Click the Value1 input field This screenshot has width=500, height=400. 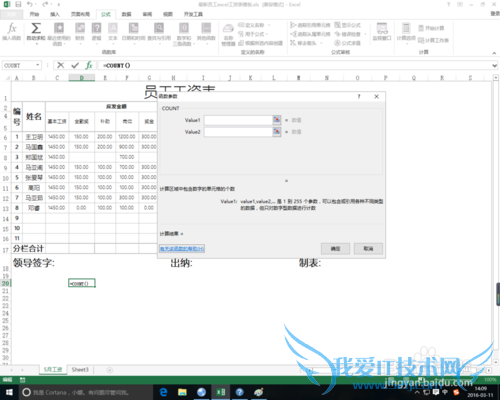pos(238,120)
